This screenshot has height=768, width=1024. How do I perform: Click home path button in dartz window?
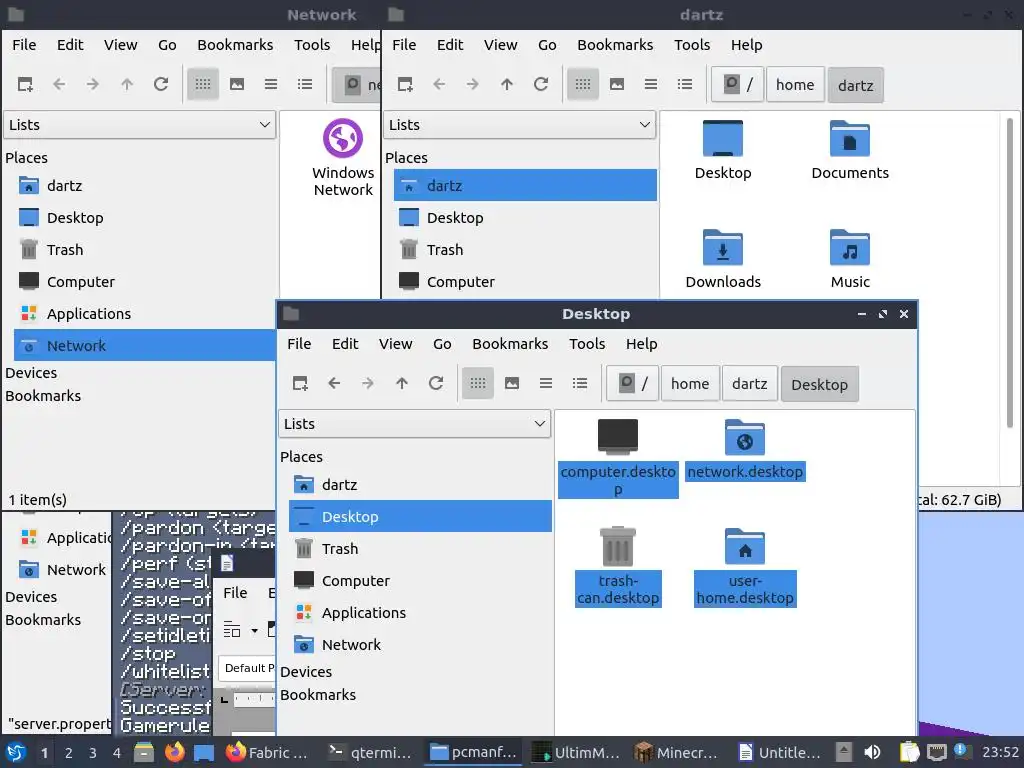click(x=795, y=85)
